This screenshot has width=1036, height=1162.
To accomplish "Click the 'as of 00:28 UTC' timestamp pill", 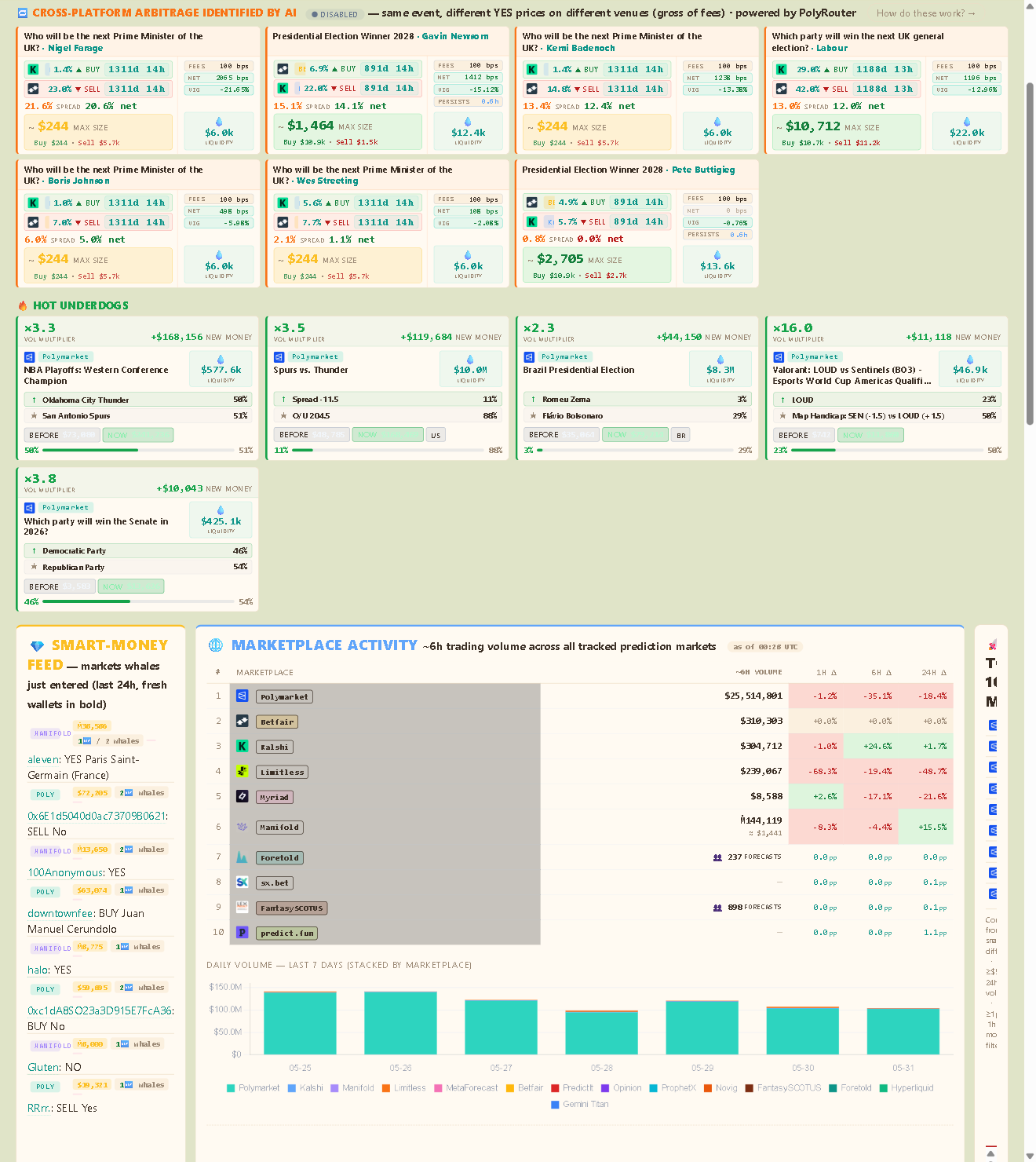I will 765,647.
